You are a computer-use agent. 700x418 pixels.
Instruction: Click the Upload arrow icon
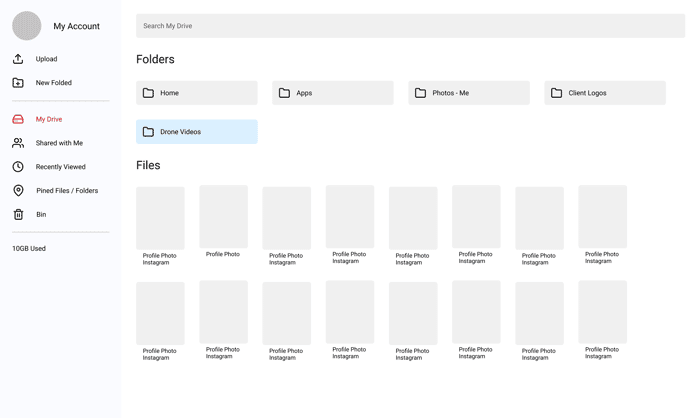tap(18, 59)
